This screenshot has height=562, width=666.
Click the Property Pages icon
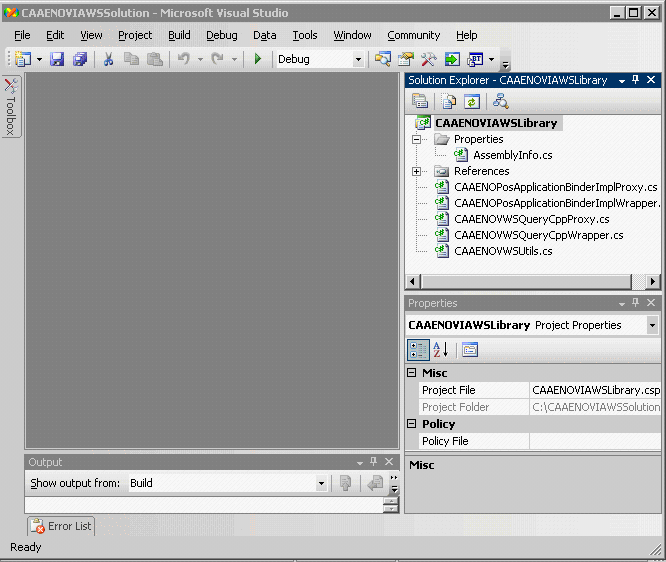pyautogui.click(x=470, y=350)
